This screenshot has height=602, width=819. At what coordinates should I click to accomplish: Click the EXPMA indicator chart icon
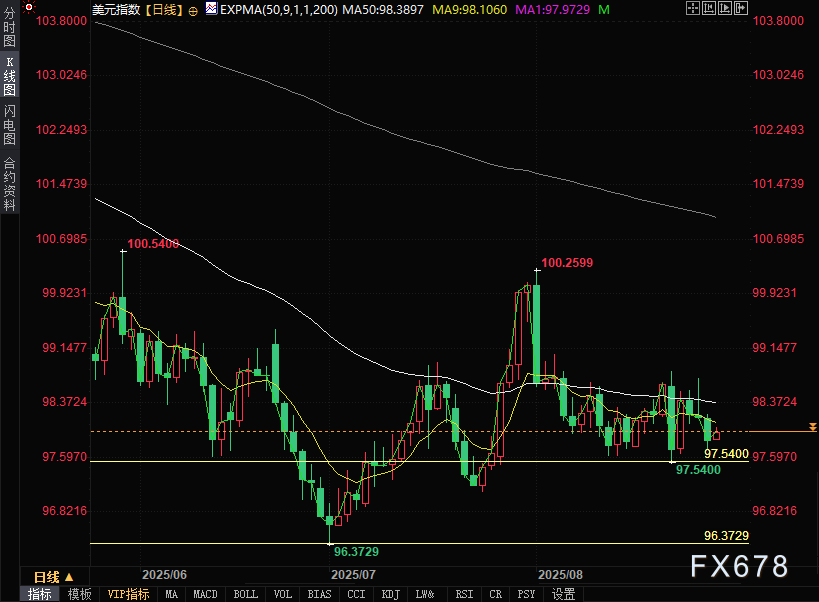click(x=211, y=8)
